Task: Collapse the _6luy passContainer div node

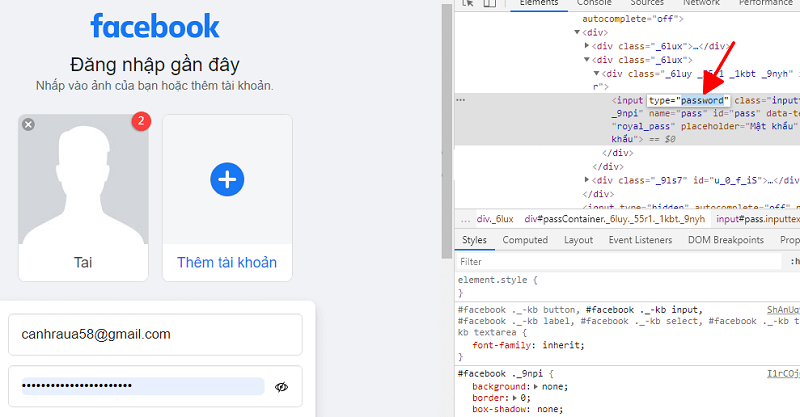Action: click(x=596, y=73)
